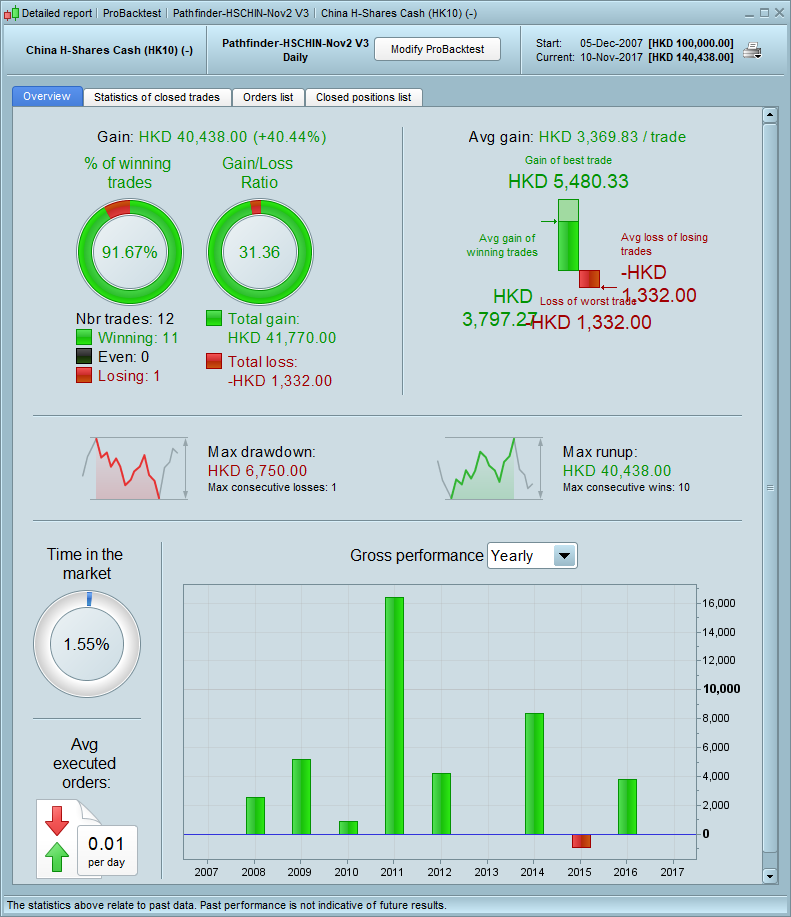Screen dimensions: 791x917
Task: Click the printer icon in header
Action: click(752, 51)
